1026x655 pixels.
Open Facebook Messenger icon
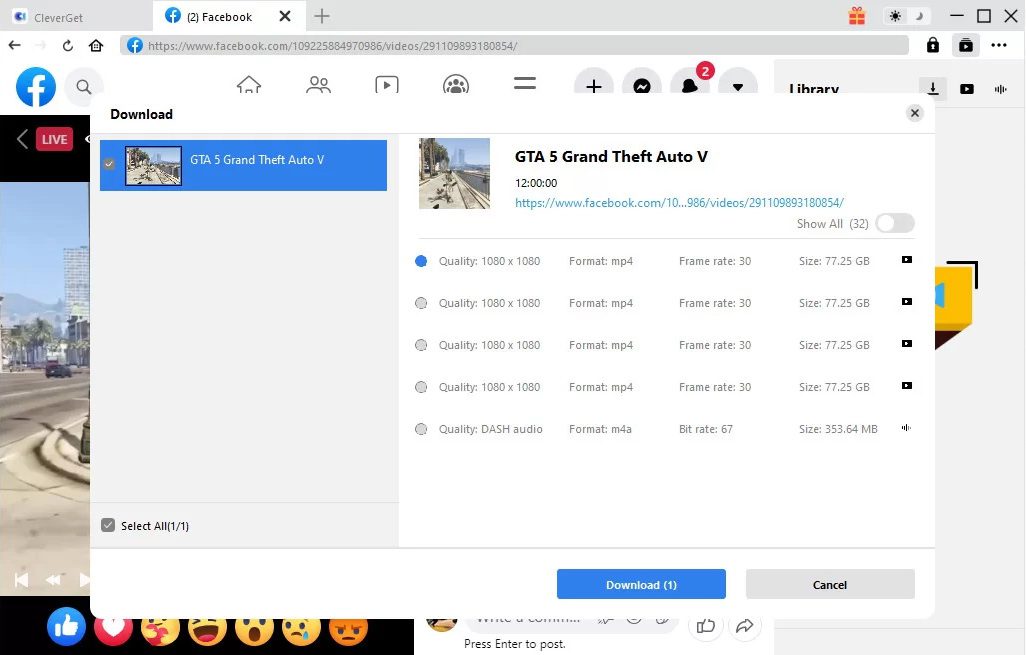point(642,87)
